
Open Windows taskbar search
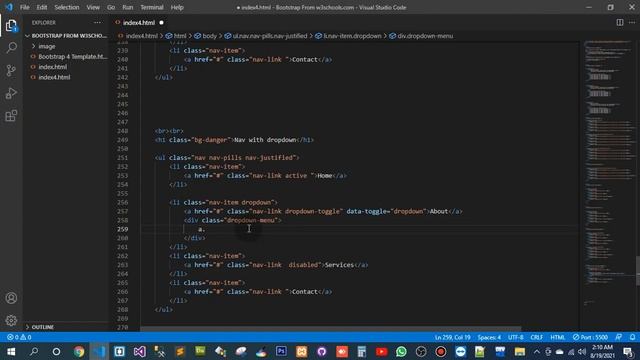tap(34, 351)
